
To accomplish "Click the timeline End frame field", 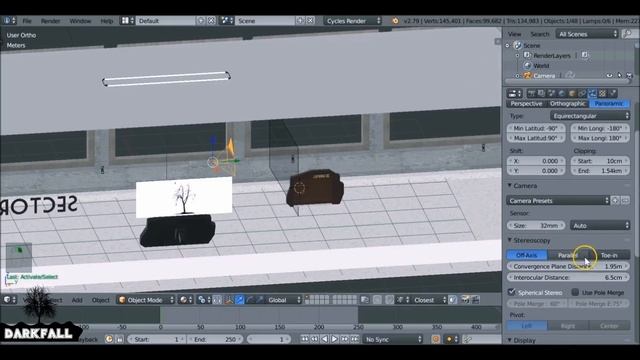I will [215, 339].
